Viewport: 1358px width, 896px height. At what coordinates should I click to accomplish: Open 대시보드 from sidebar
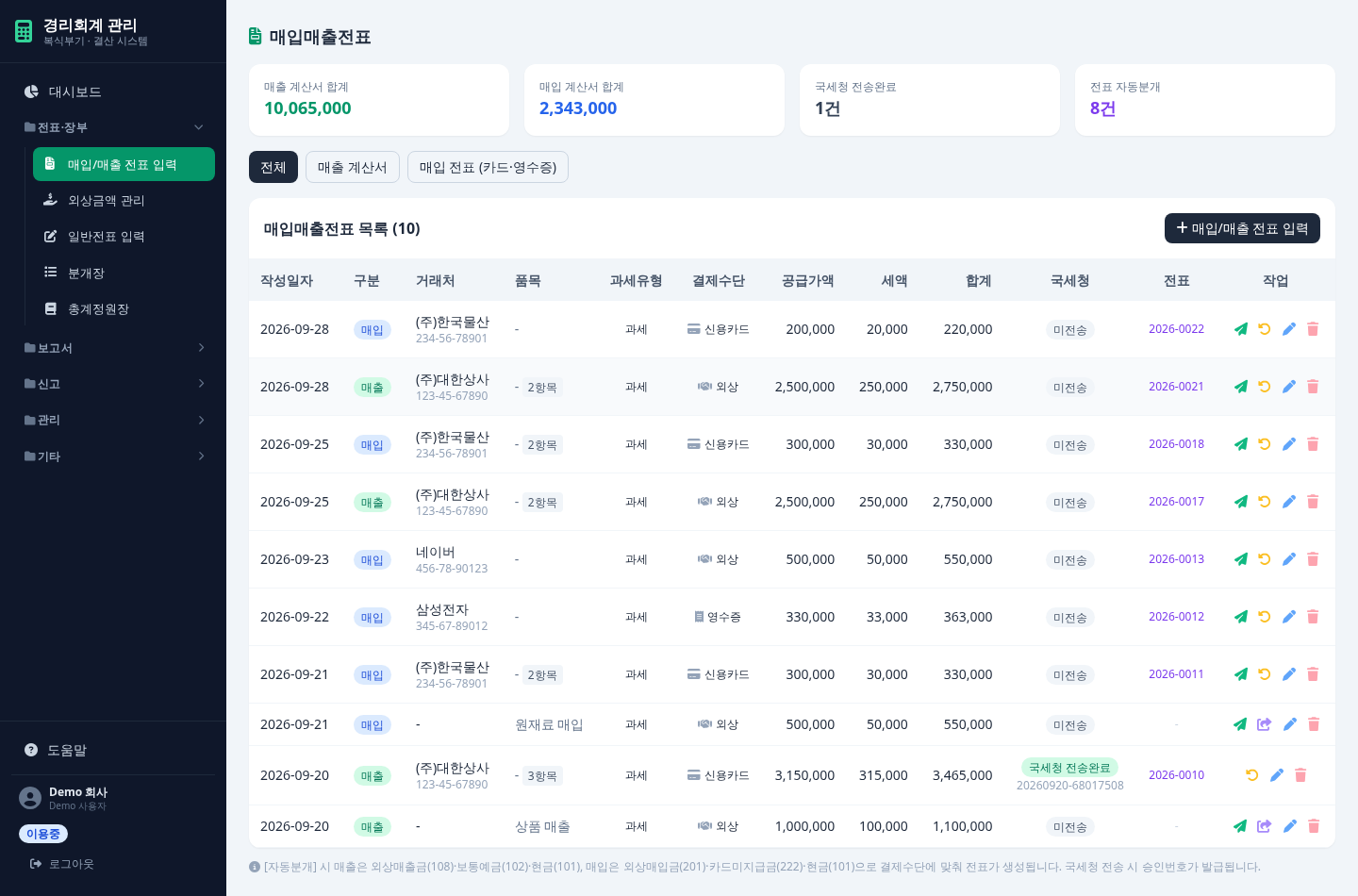pos(113,91)
